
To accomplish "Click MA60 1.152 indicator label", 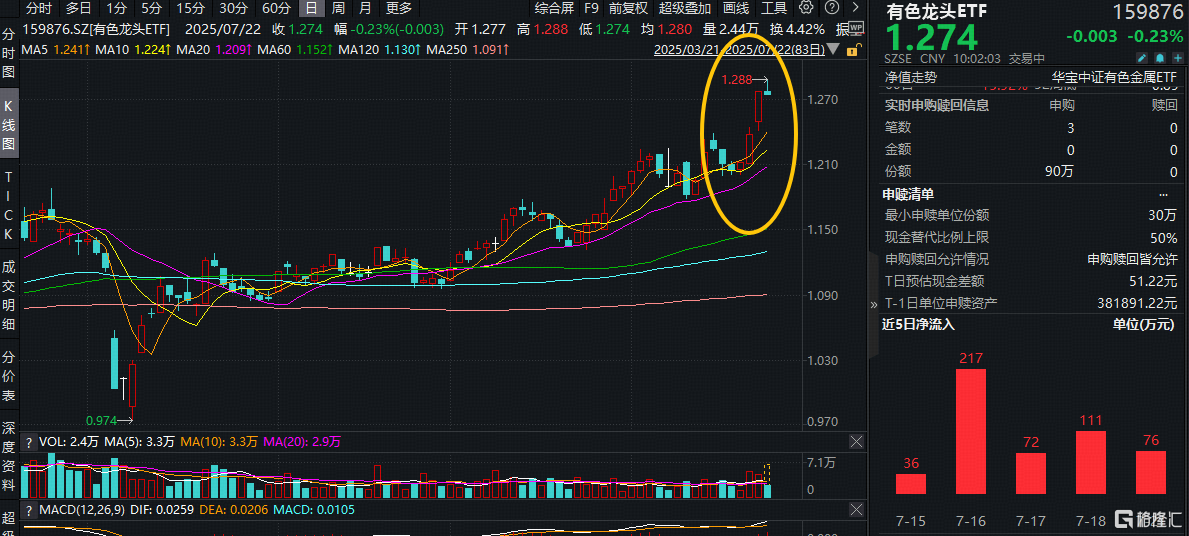I will (295, 50).
